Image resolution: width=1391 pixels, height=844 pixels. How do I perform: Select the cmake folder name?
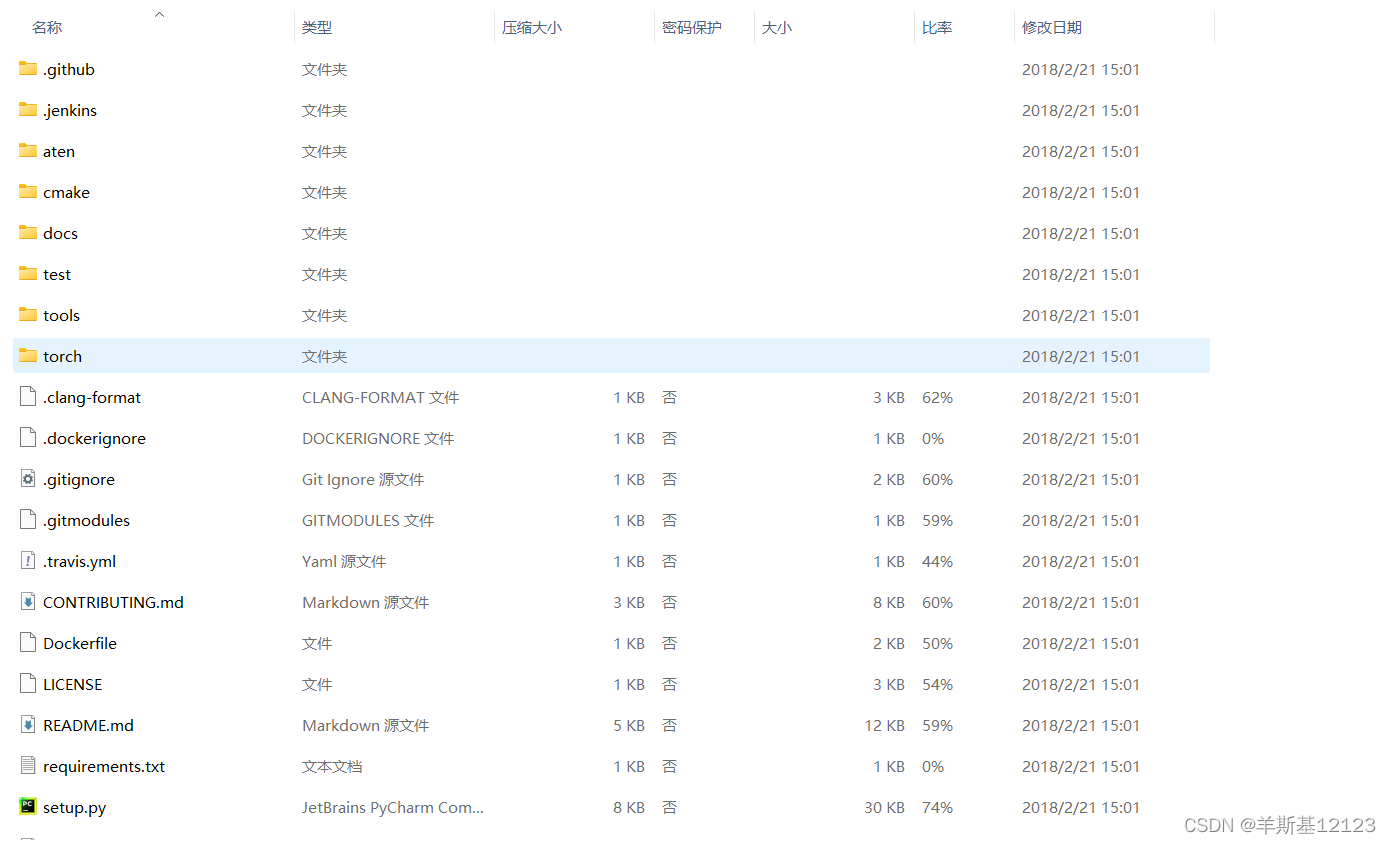pyautogui.click(x=66, y=192)
